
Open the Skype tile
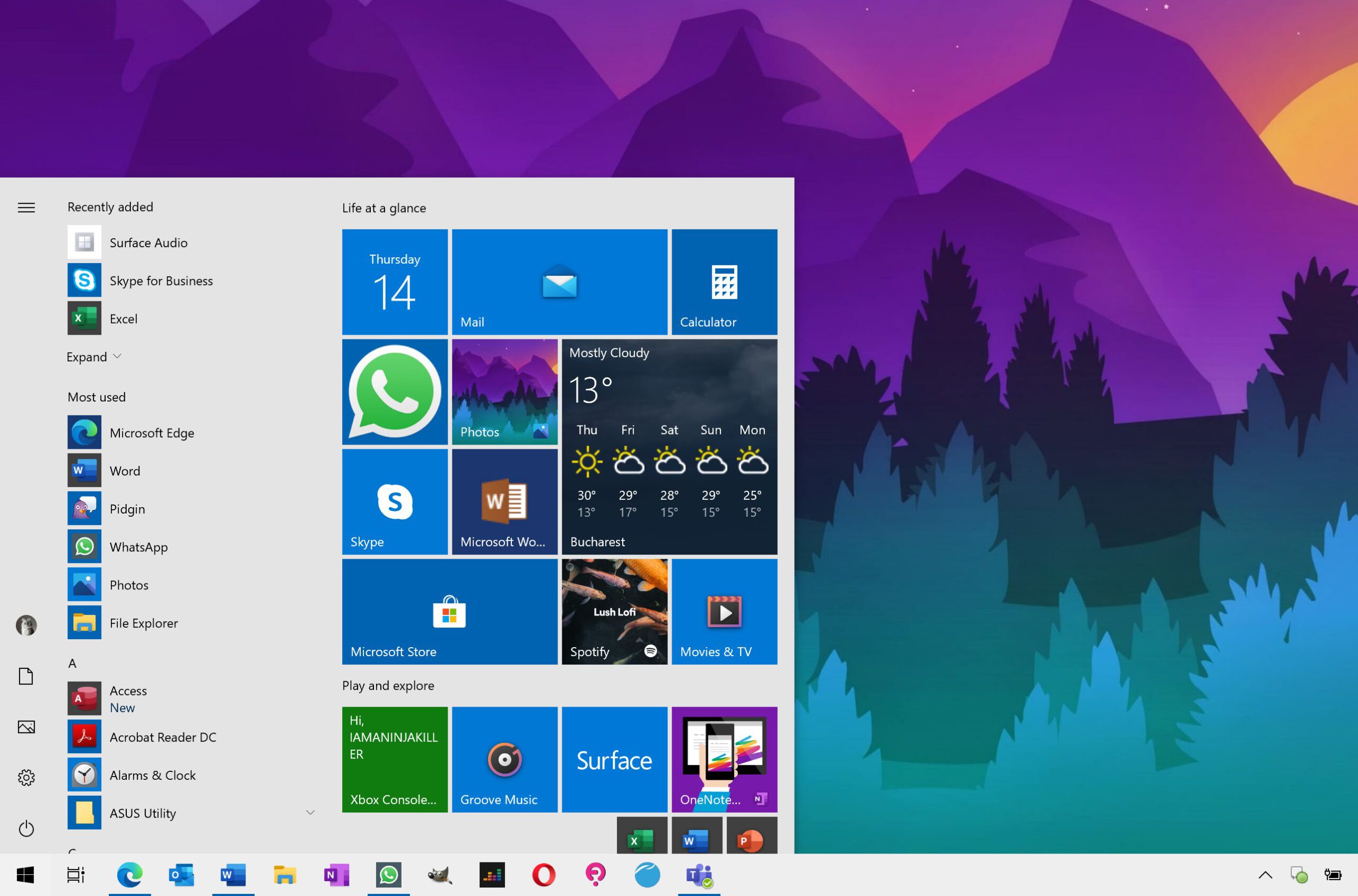[395, 502]
